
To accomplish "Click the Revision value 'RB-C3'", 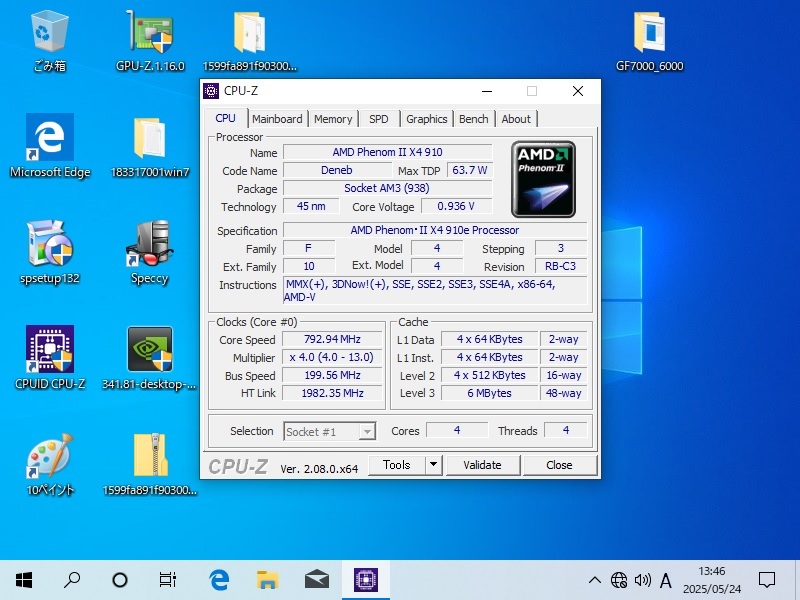I will [x=561, y=266].
